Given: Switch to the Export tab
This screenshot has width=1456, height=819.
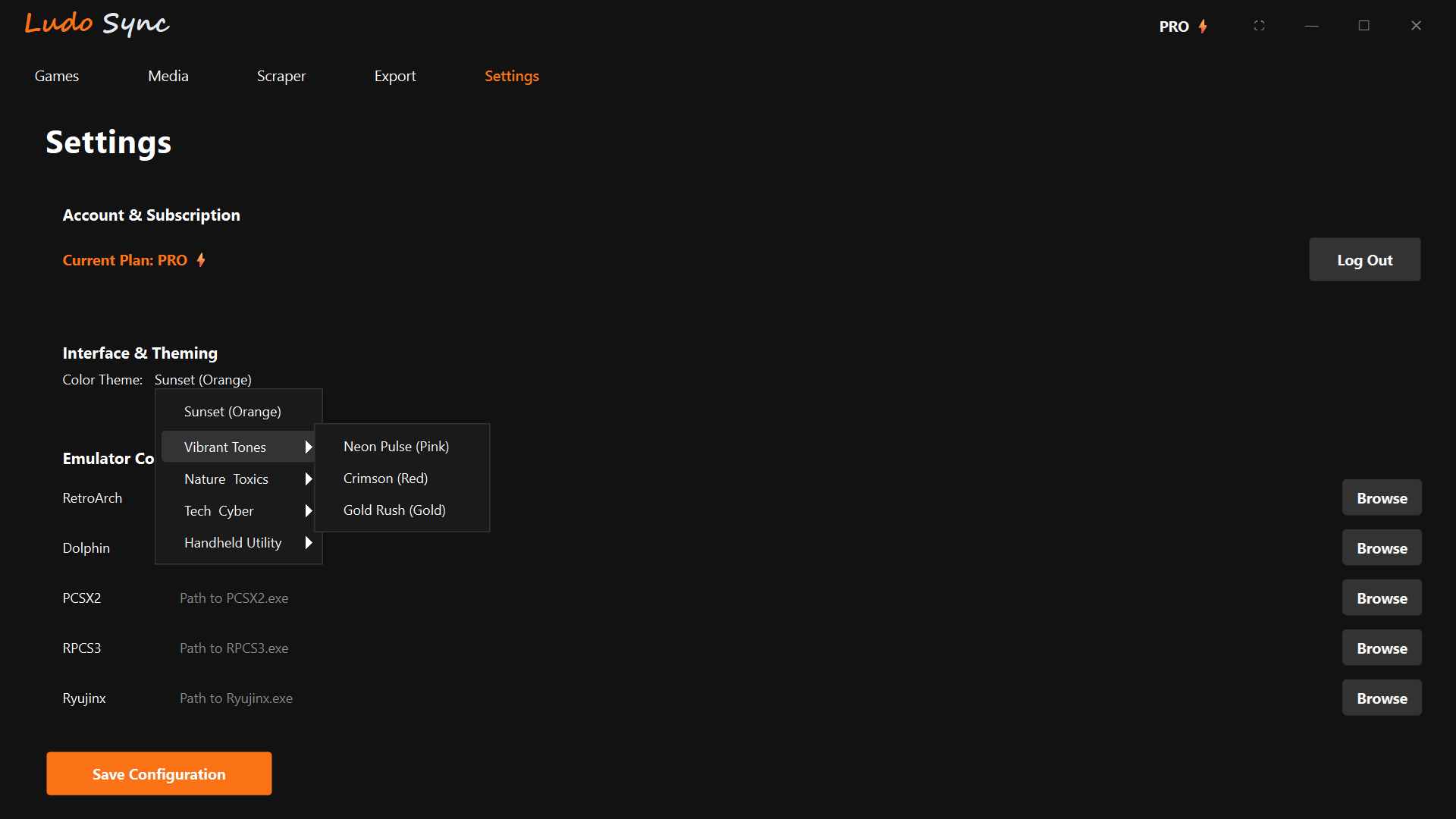Looking at the screenshot, I should click(x=394, y=76).
